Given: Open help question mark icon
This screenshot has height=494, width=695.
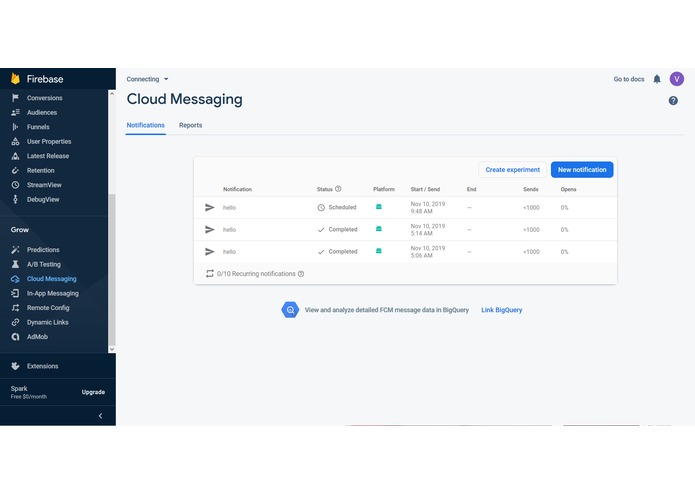Looking at the screenshot, I should (673, 101).
